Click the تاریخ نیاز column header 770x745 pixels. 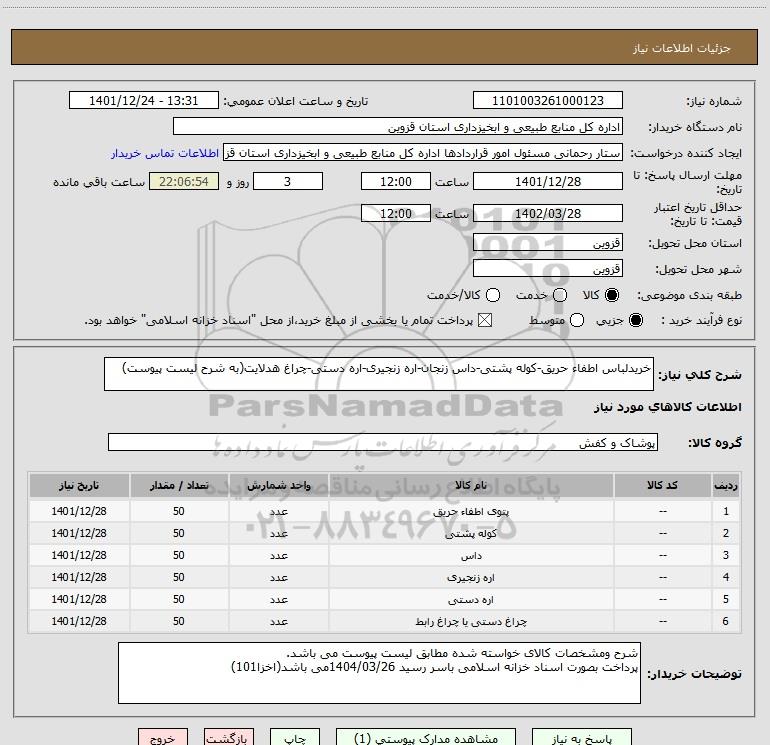pos(79,485)
